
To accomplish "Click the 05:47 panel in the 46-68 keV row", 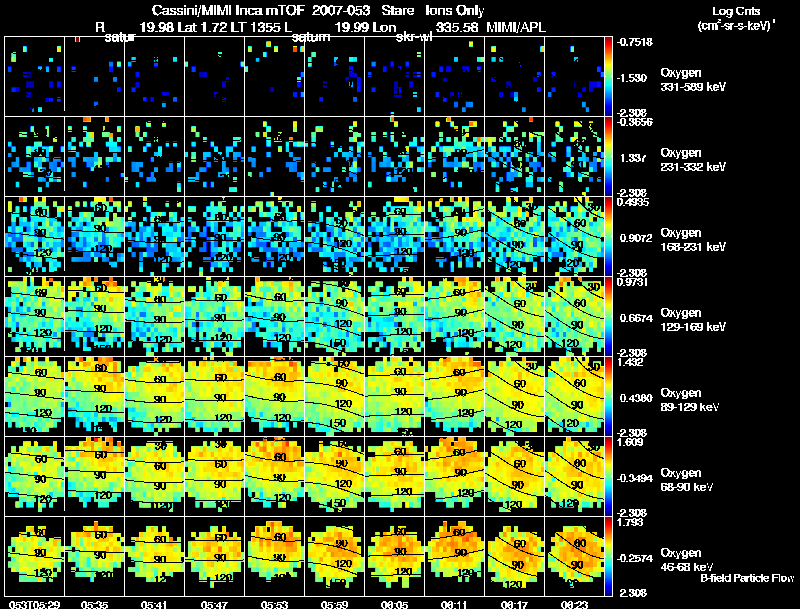I will (214, 556).
